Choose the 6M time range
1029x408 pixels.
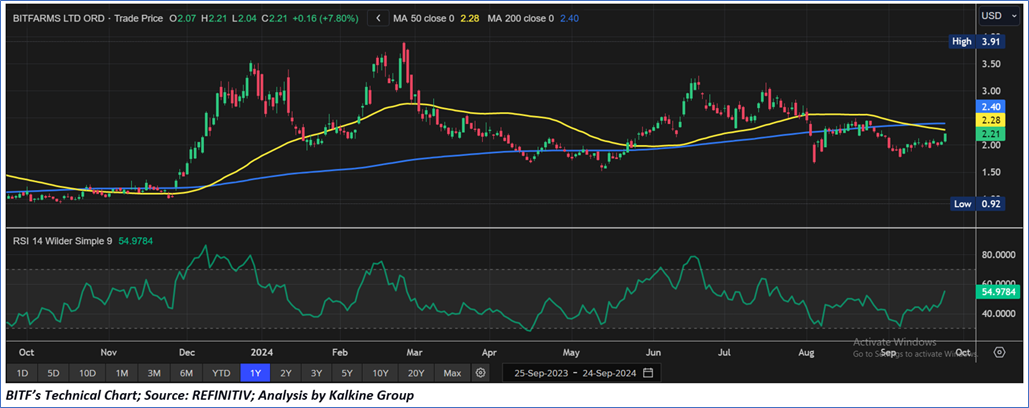tap(187, 373)
